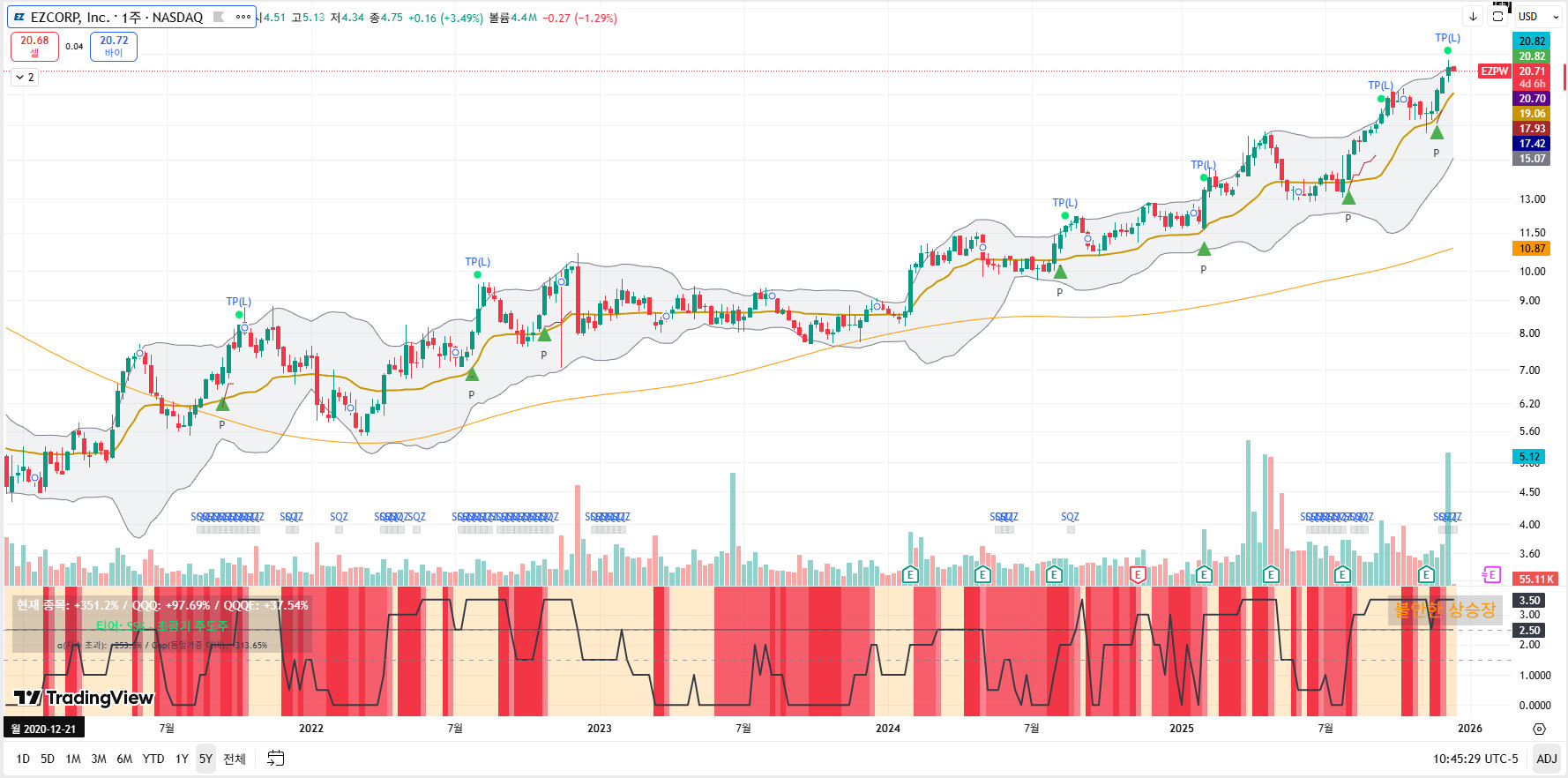Click the topmost TP(L) green dot marker
1568x778 pixels.
pos(1448,50)
